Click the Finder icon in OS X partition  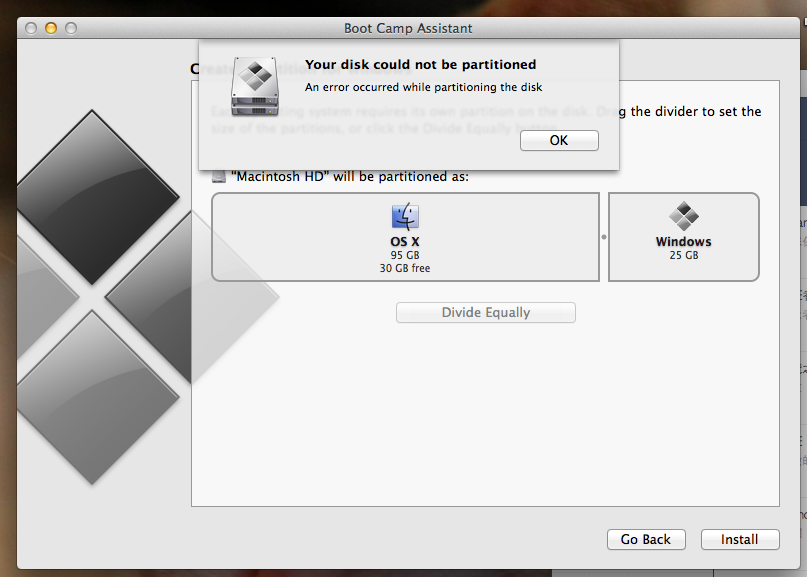click(x=405, y=216)
